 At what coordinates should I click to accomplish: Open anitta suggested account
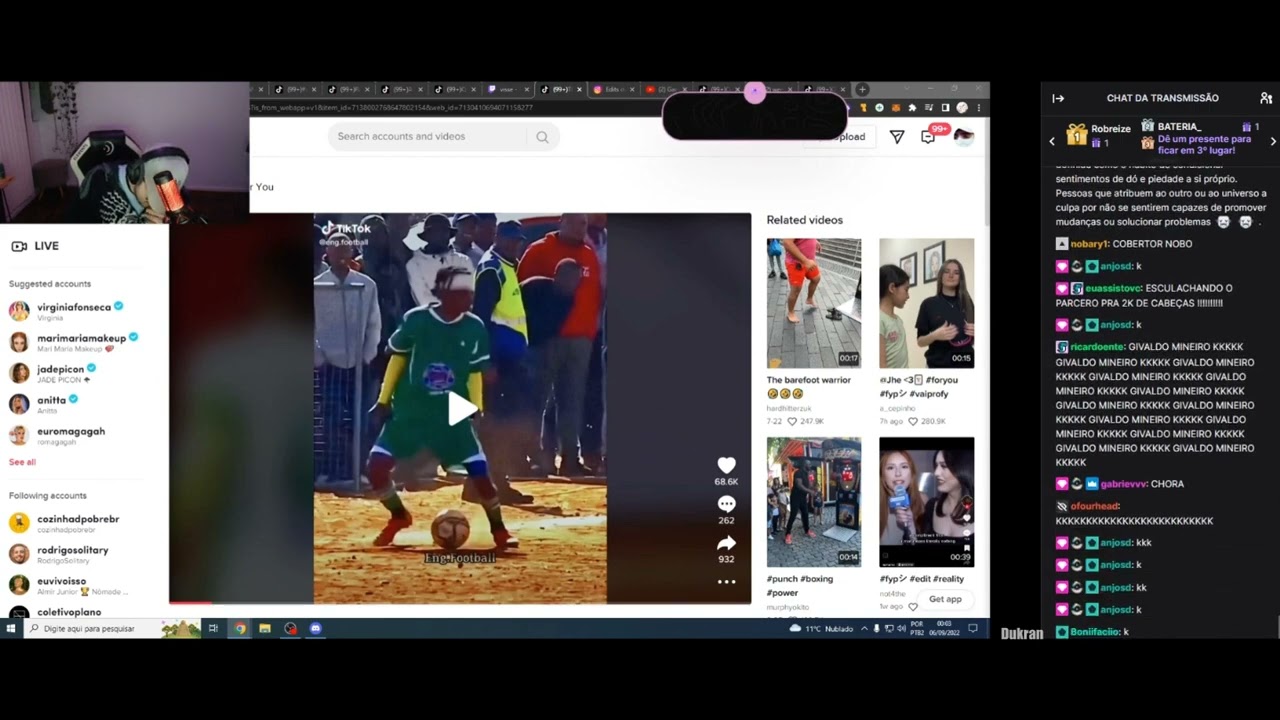pyautogui.click(x=44, y=404)
